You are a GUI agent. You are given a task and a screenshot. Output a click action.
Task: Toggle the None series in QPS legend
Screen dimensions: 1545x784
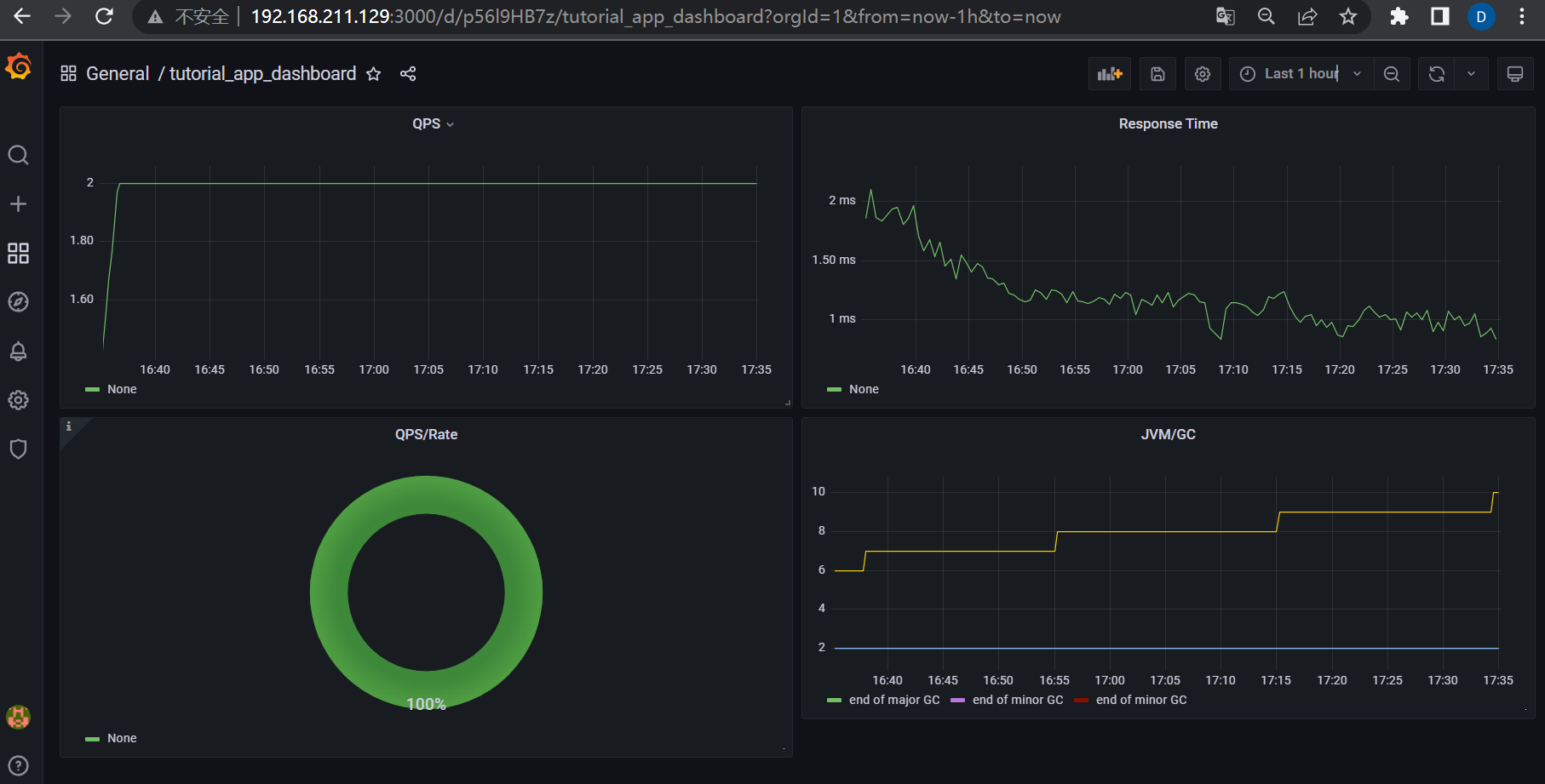[122, 389]
